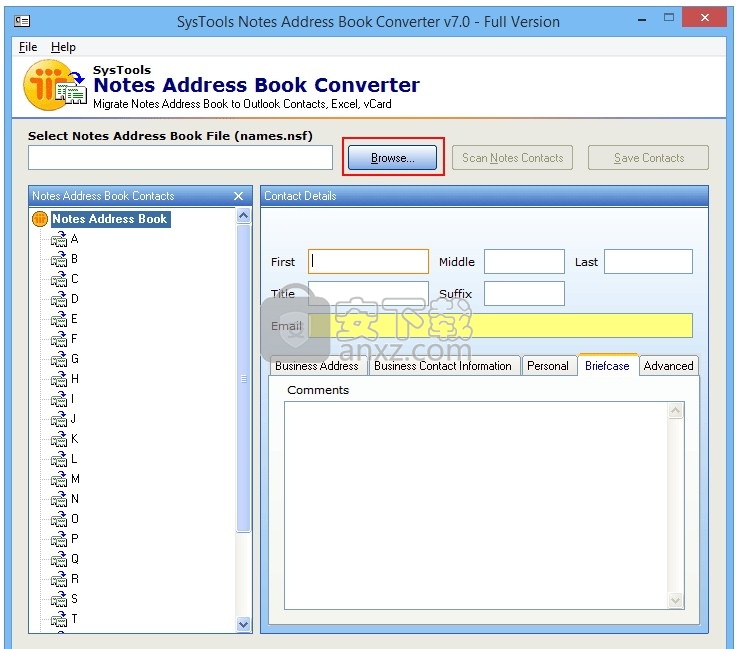This screenshot has height=649, width=736.
Task: Select letter Q in the contacts tree
Action: coord(75,559)
